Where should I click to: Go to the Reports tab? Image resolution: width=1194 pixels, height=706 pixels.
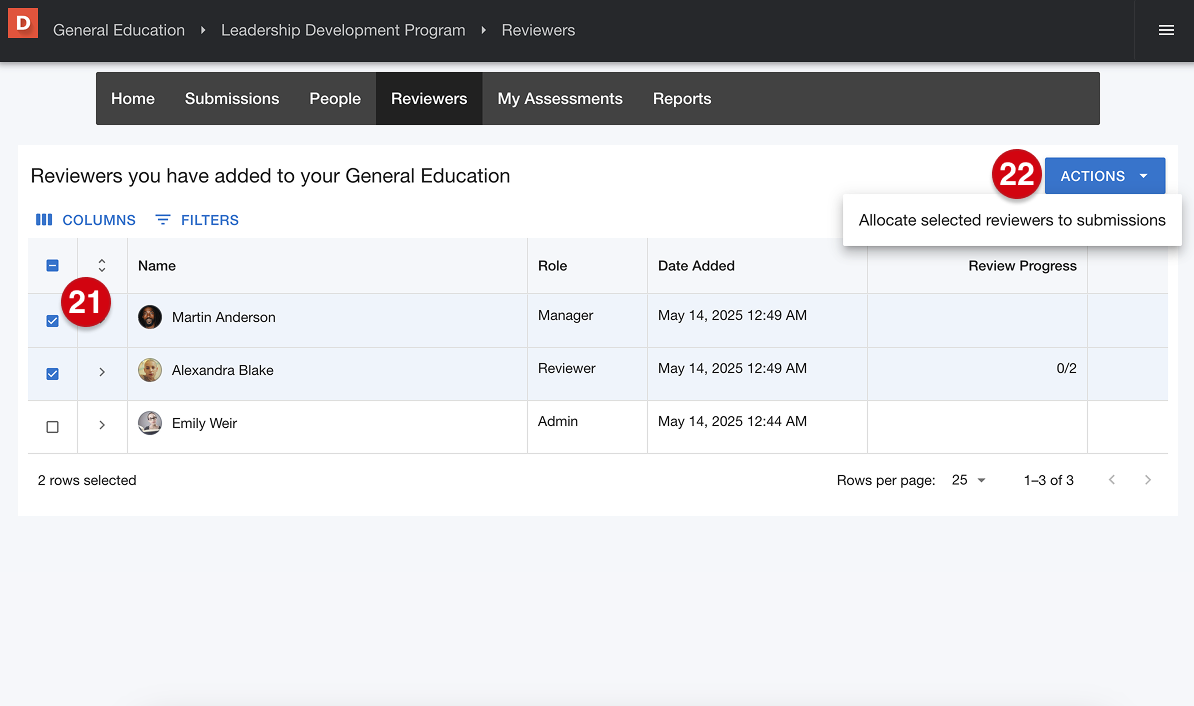[x=682, y=98]
